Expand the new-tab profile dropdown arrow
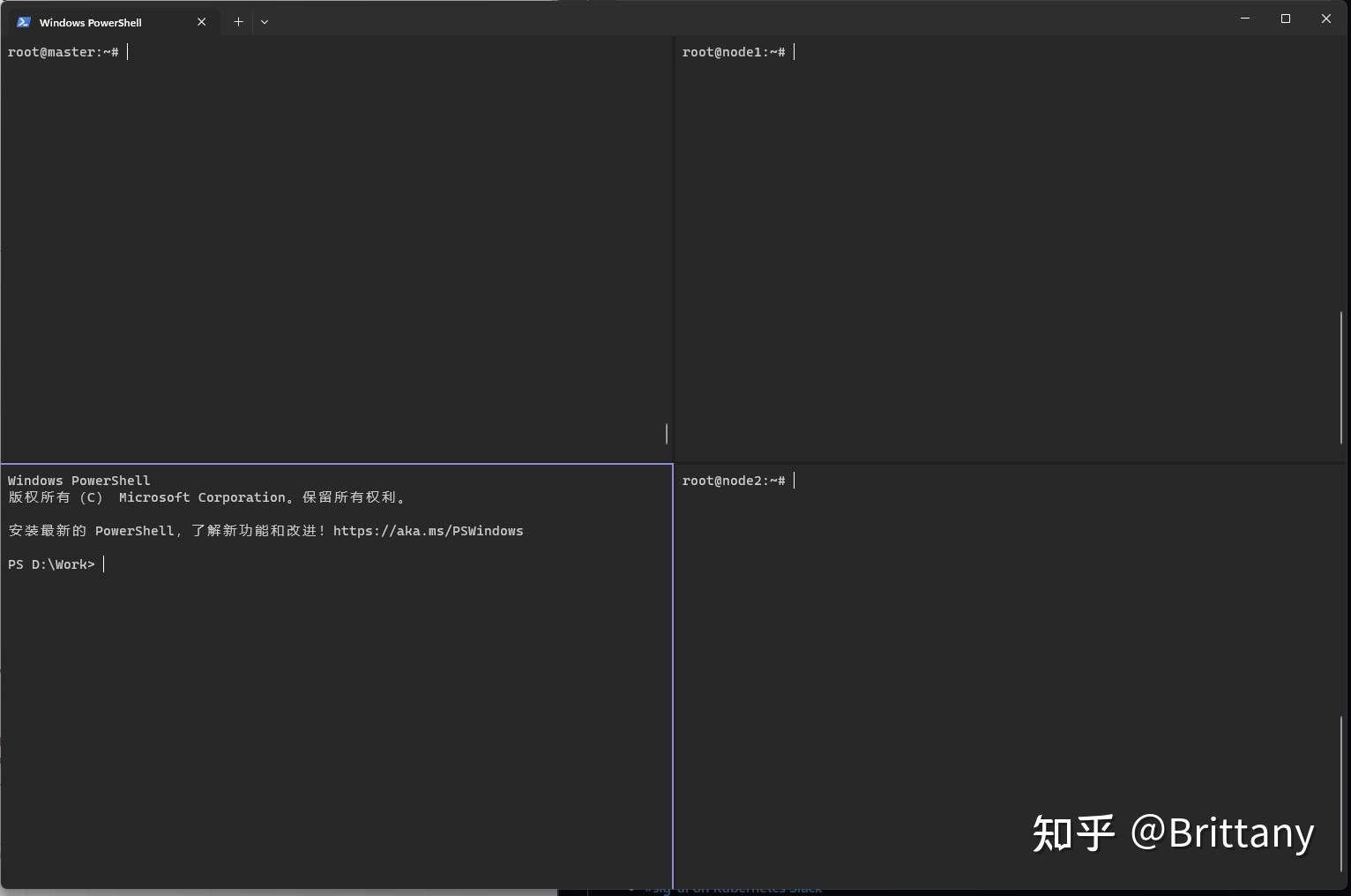This screenshot has width=1351, height=896. tap(265, 21)
